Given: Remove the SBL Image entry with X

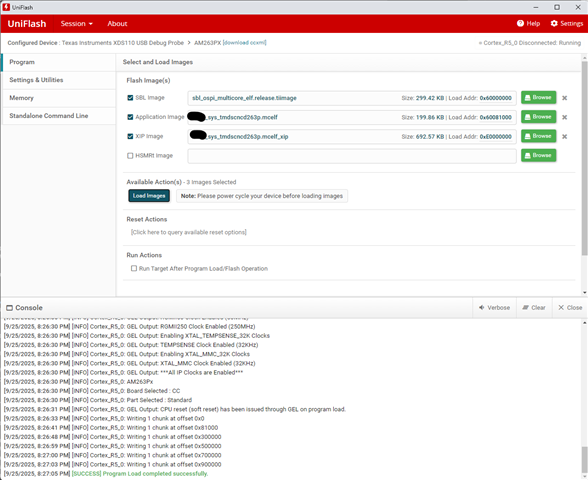Looking at the screenshot, I should [x=564, y=98].
